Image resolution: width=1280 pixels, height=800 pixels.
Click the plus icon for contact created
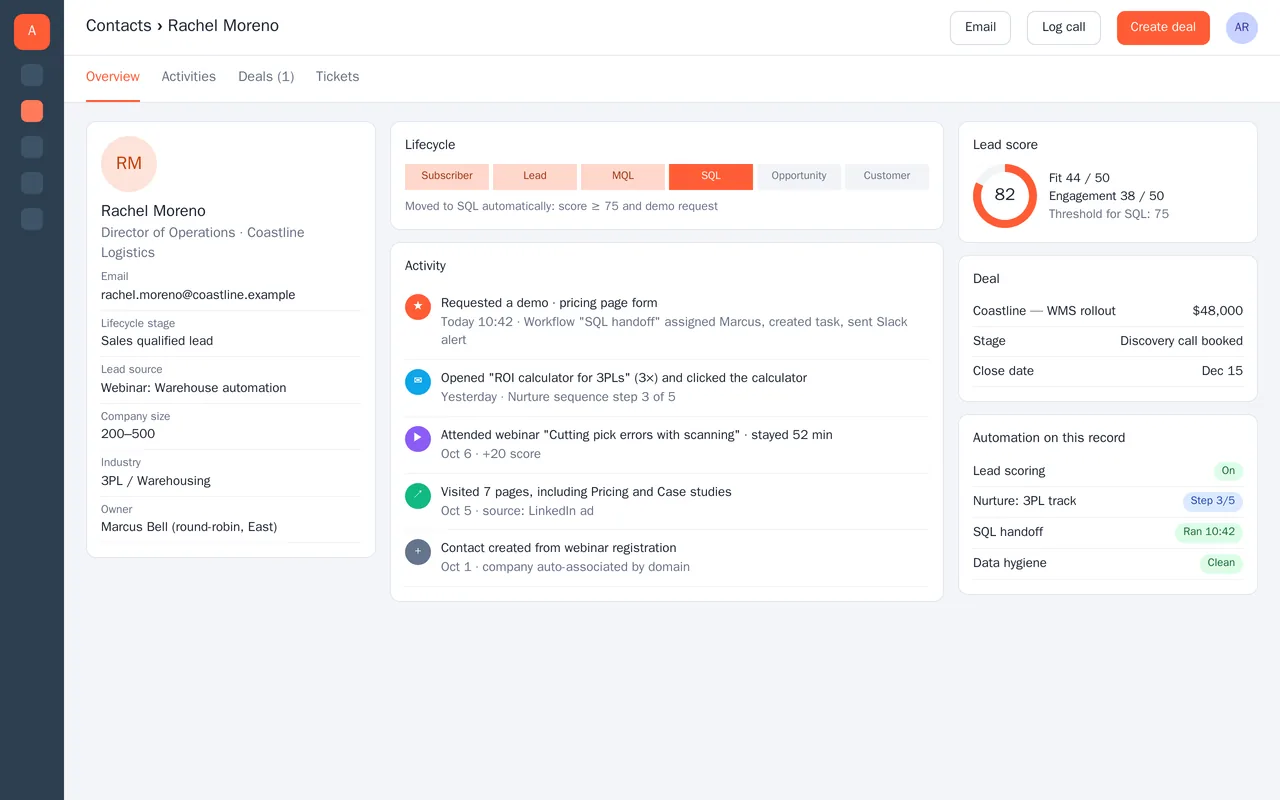point(418,552)
